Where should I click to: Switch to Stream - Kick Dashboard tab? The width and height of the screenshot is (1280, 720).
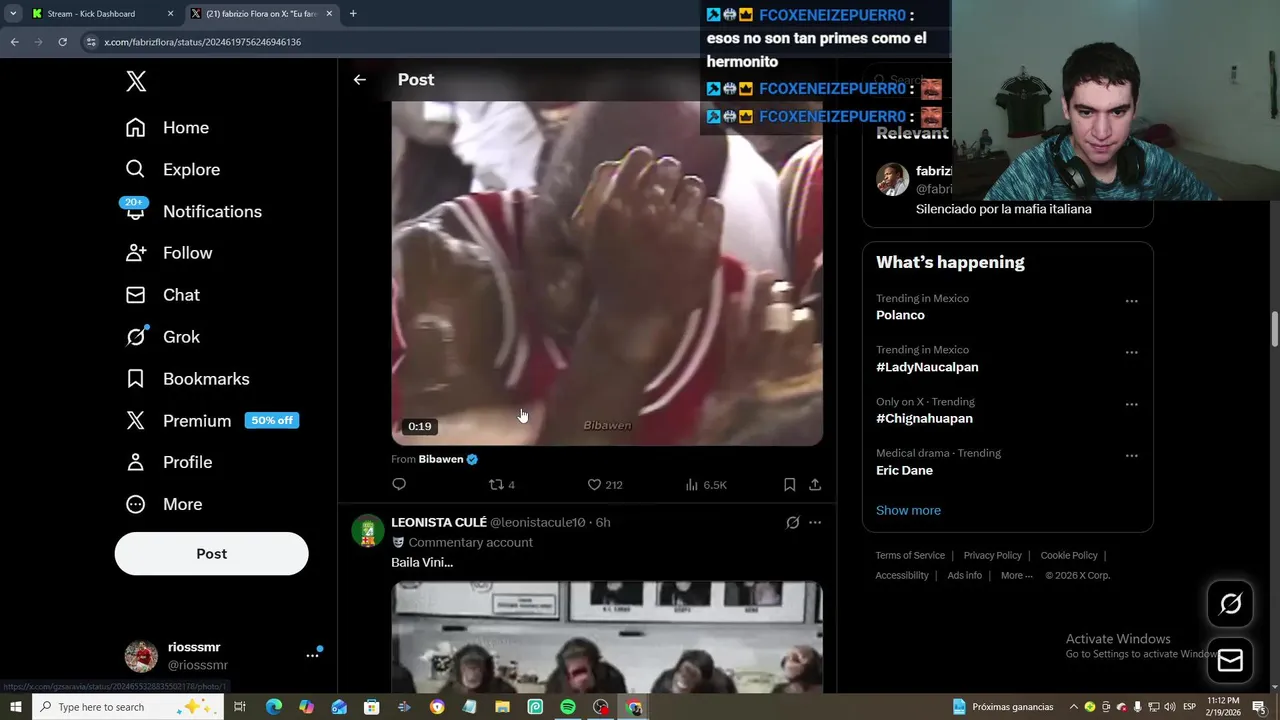tap(102, 14)
